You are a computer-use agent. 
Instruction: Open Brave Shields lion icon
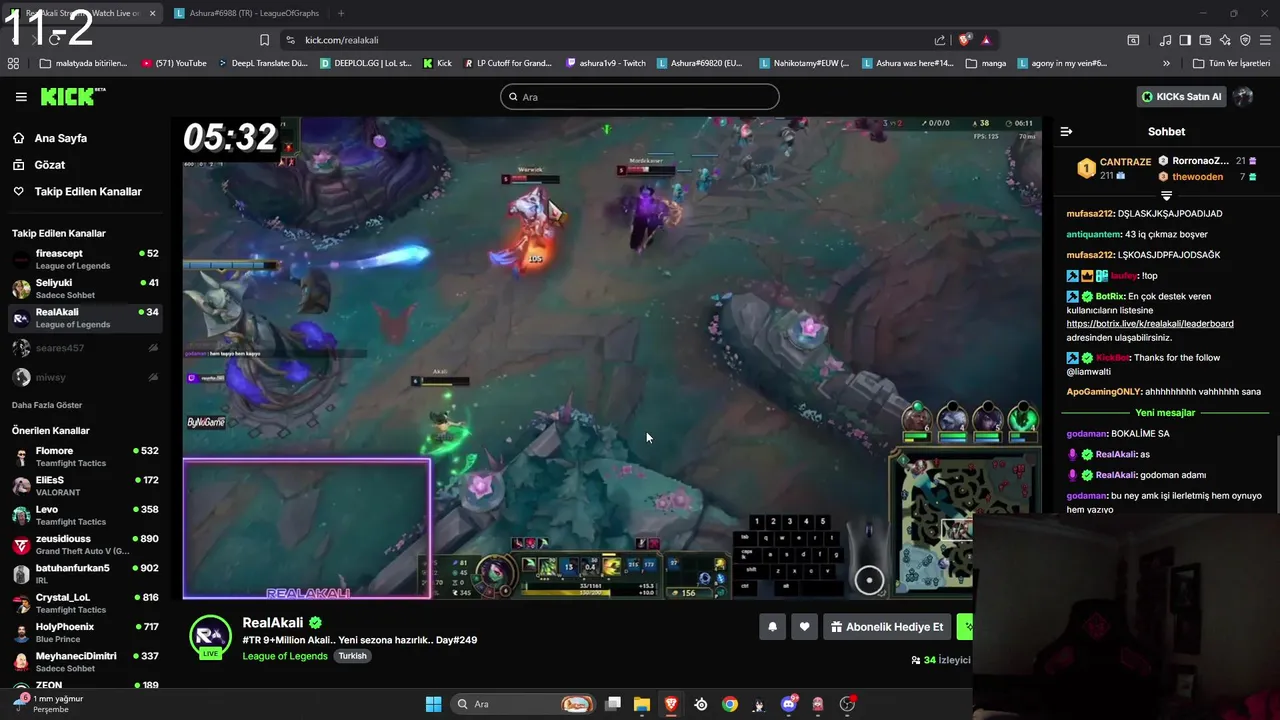click(x=965, y=40)
